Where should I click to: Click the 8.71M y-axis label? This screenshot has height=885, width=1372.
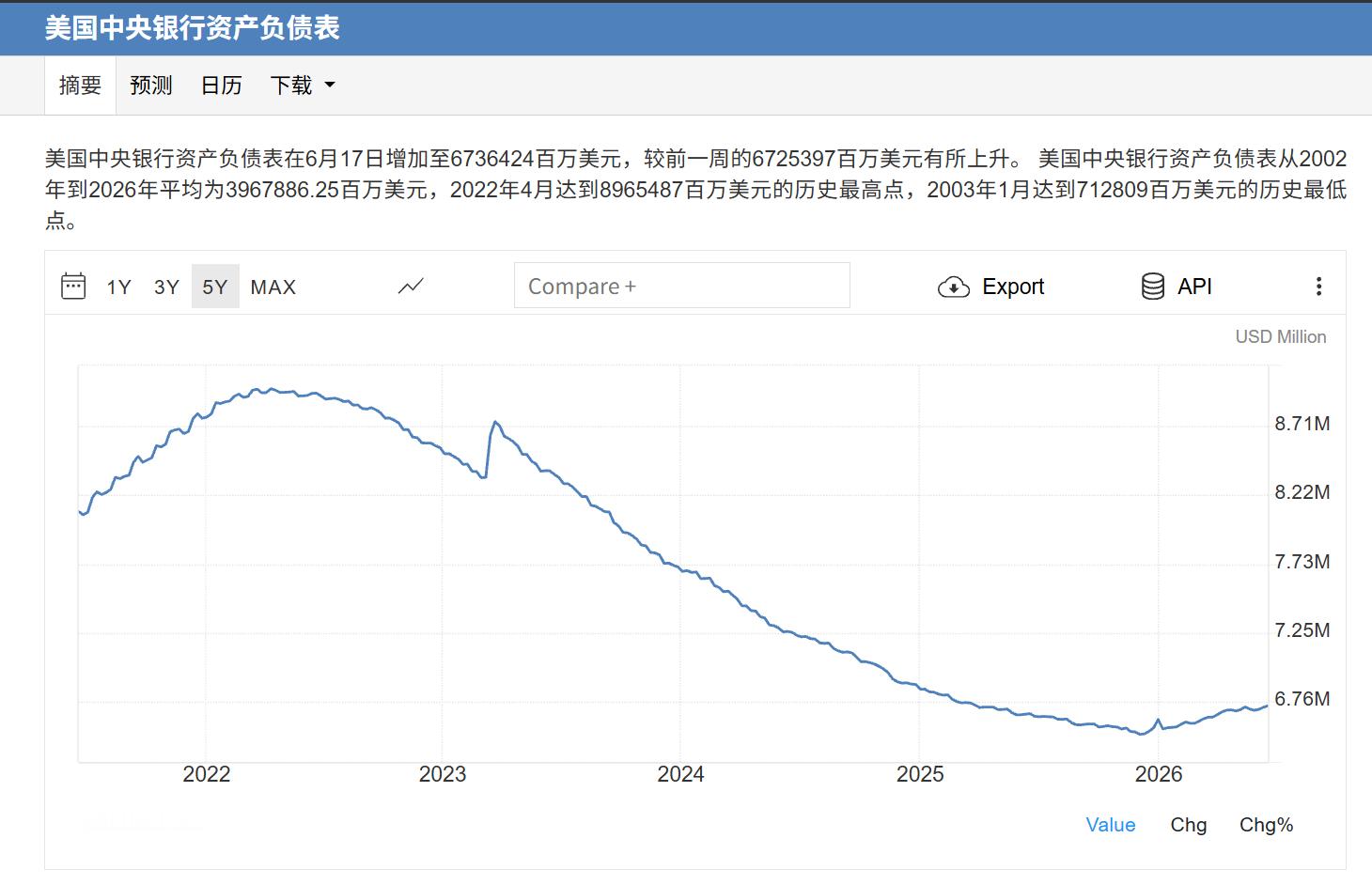point(1302,424)
